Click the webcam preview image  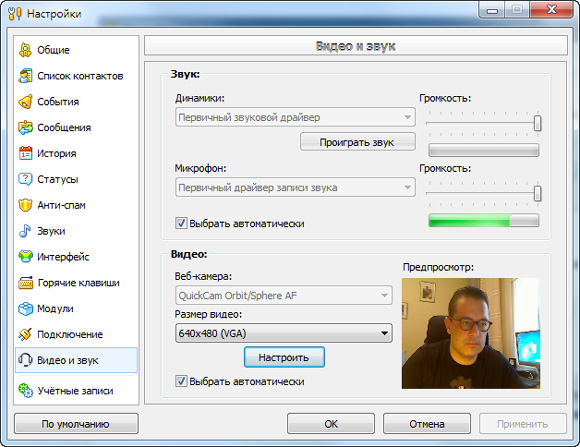coord(471,333)
